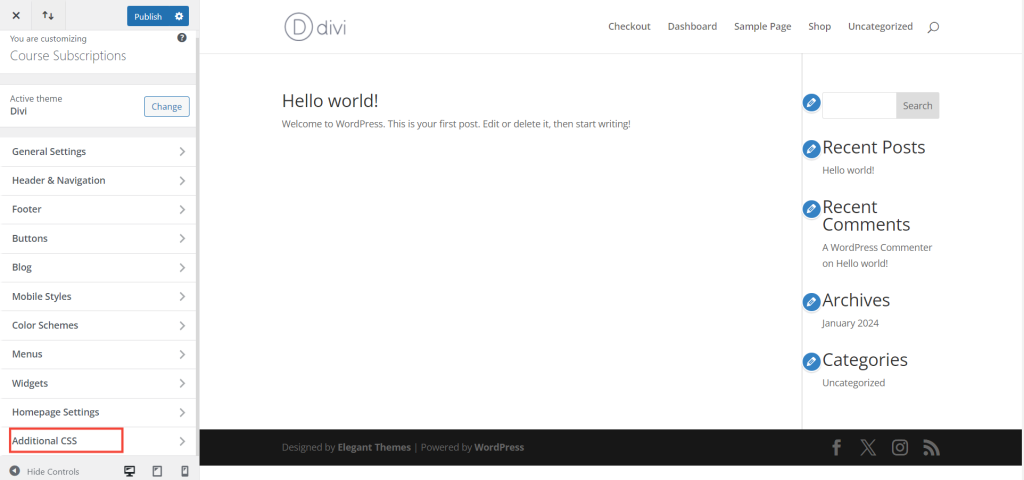Viewport: 1024px width, 480px height.
Task: Expand Buttons section chevron
Action: coord(182,238)
